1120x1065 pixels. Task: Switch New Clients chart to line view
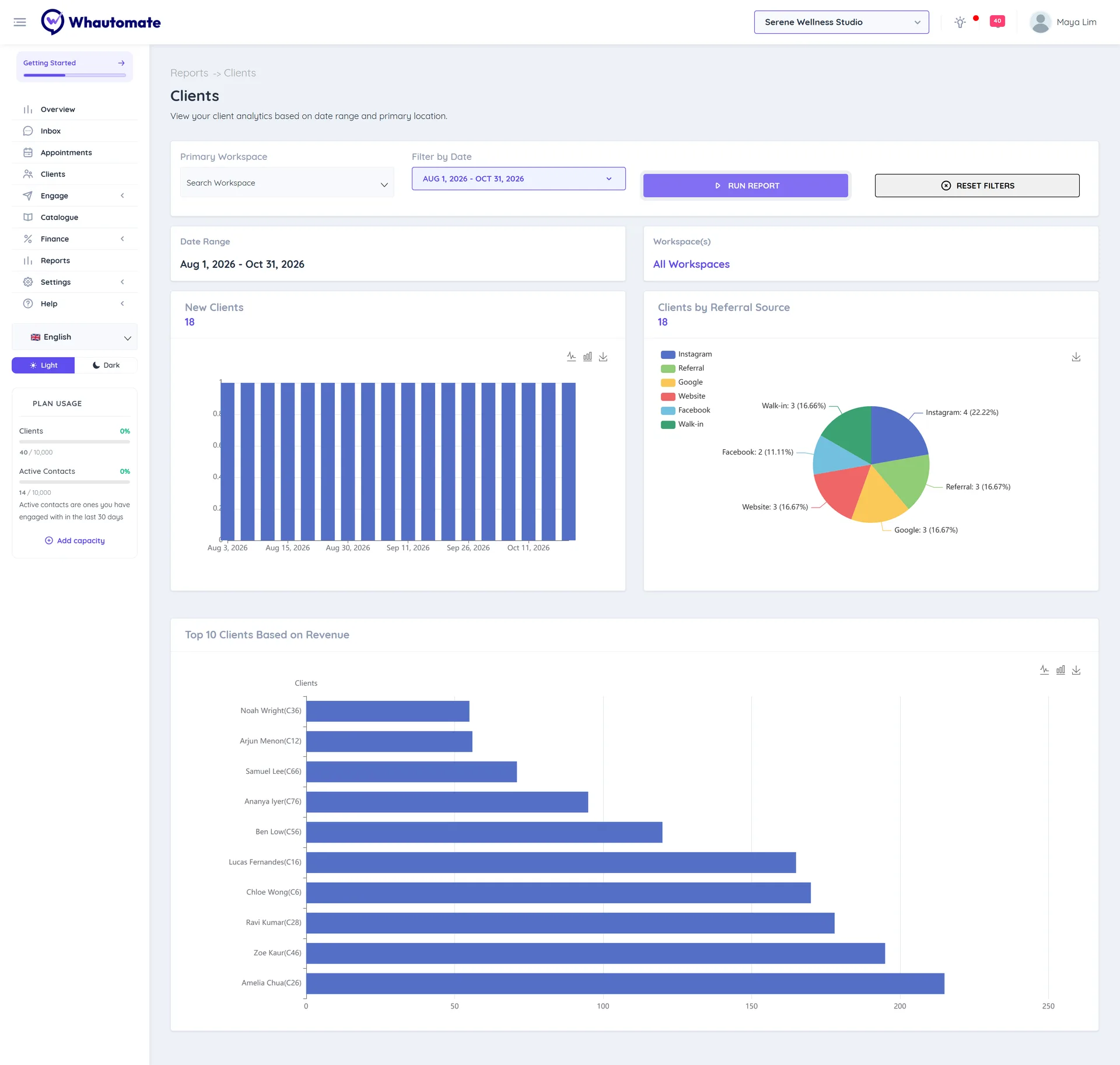571,357
